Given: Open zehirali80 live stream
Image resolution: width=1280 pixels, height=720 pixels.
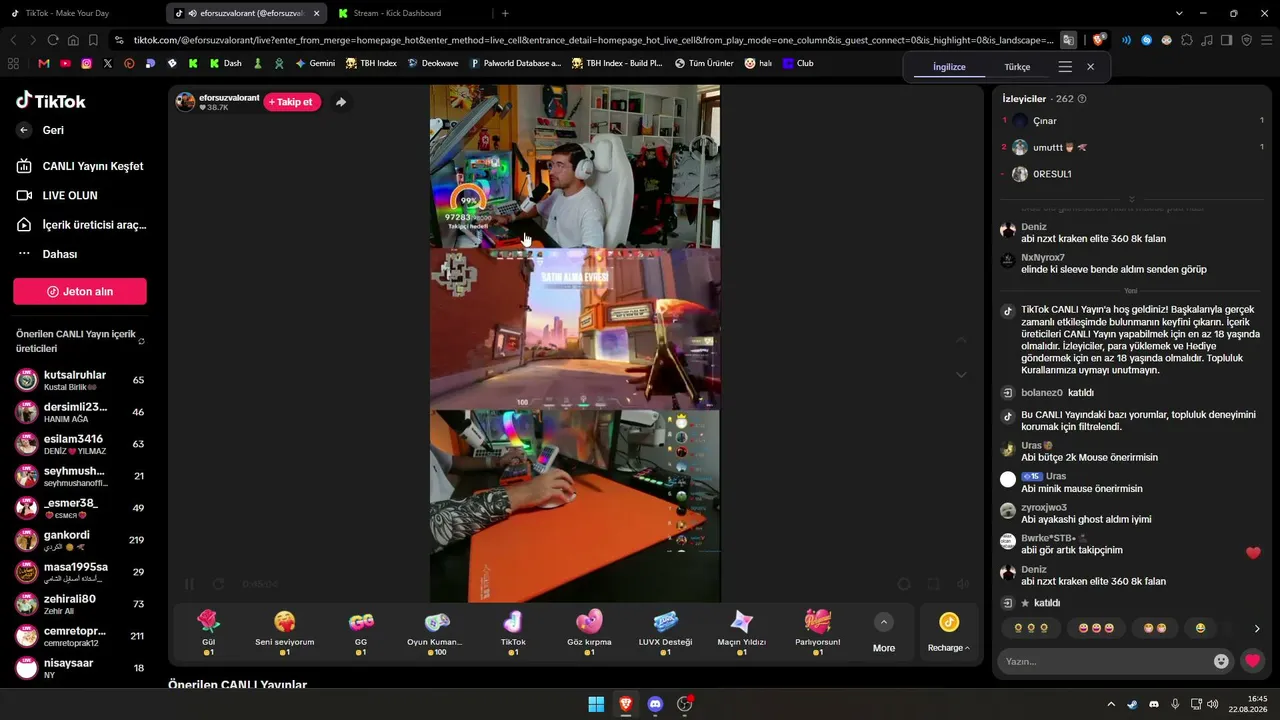Looking at the screenshot, I should [80, 604].
